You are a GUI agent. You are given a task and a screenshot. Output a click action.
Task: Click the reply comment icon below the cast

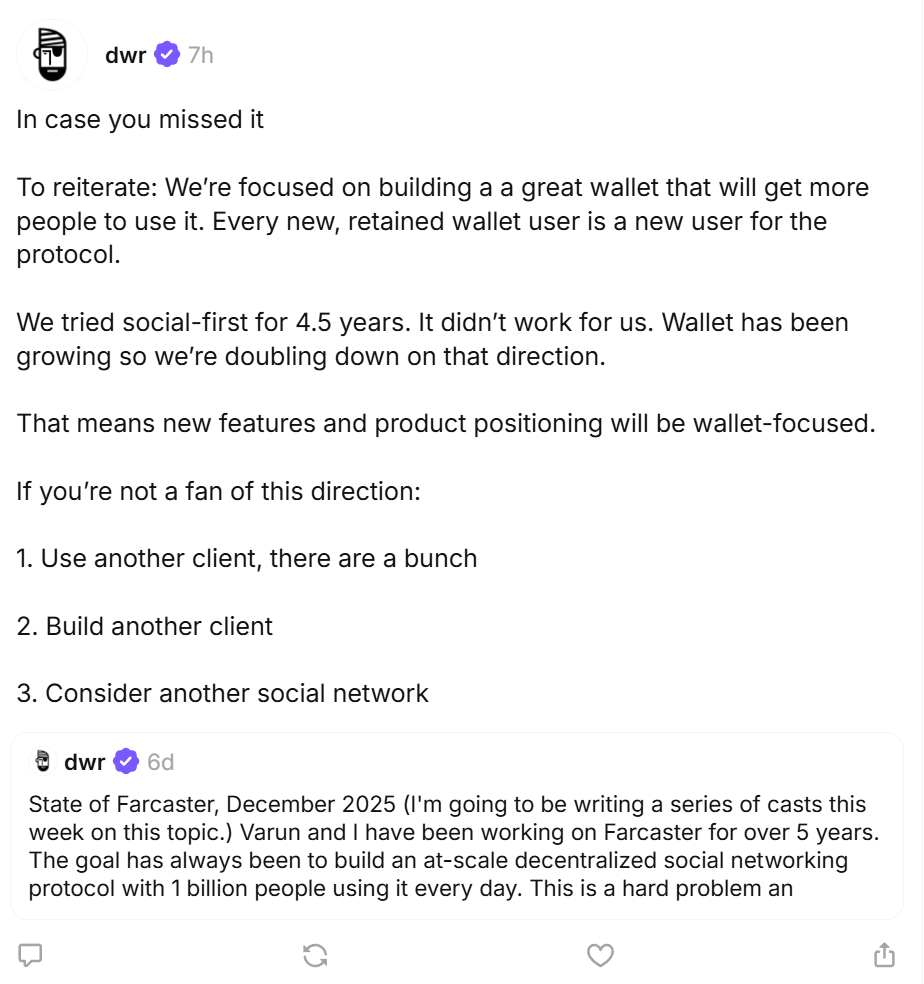coord(31,955)
